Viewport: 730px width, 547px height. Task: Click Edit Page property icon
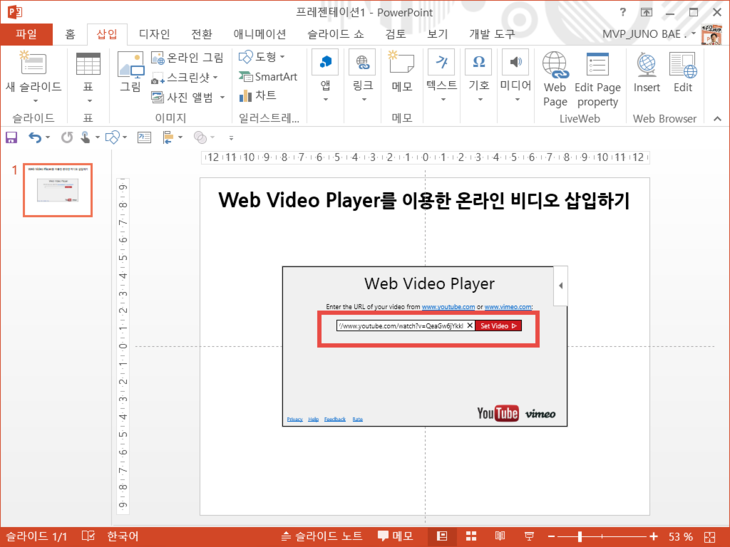(597, 65)
